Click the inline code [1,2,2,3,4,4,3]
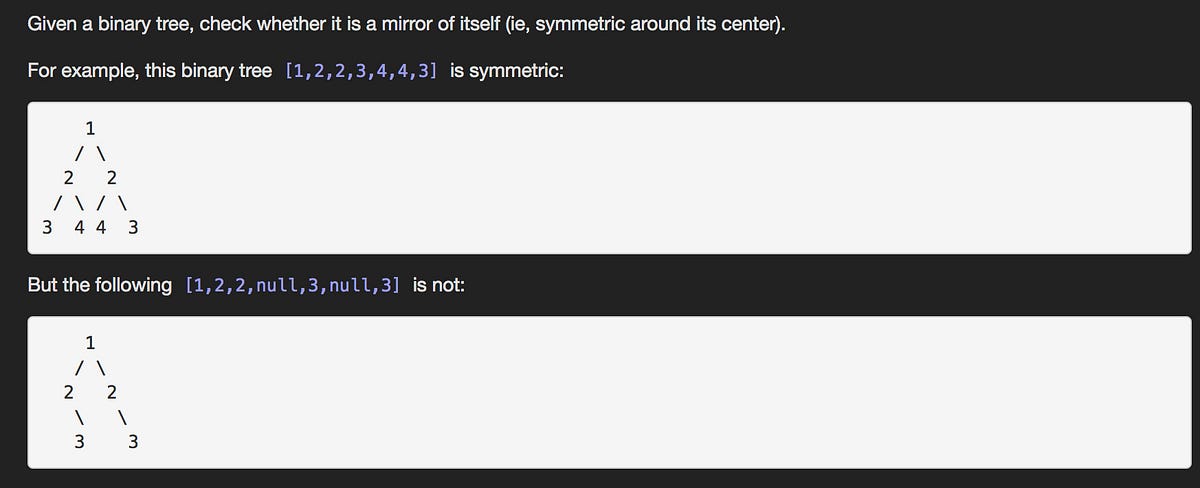Image resolution: width=1200 pixels, height=488 pixels. [361, 73]
